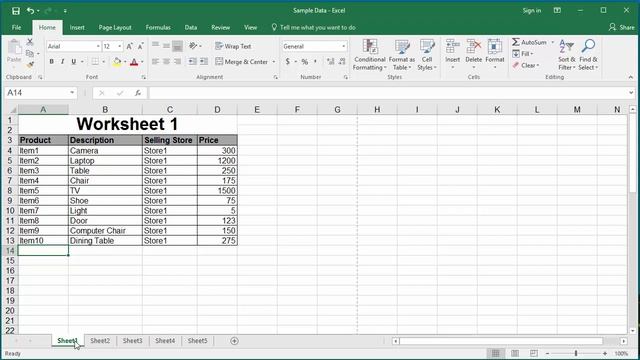Open Format as Table gallery

click(x=402, y=55)
